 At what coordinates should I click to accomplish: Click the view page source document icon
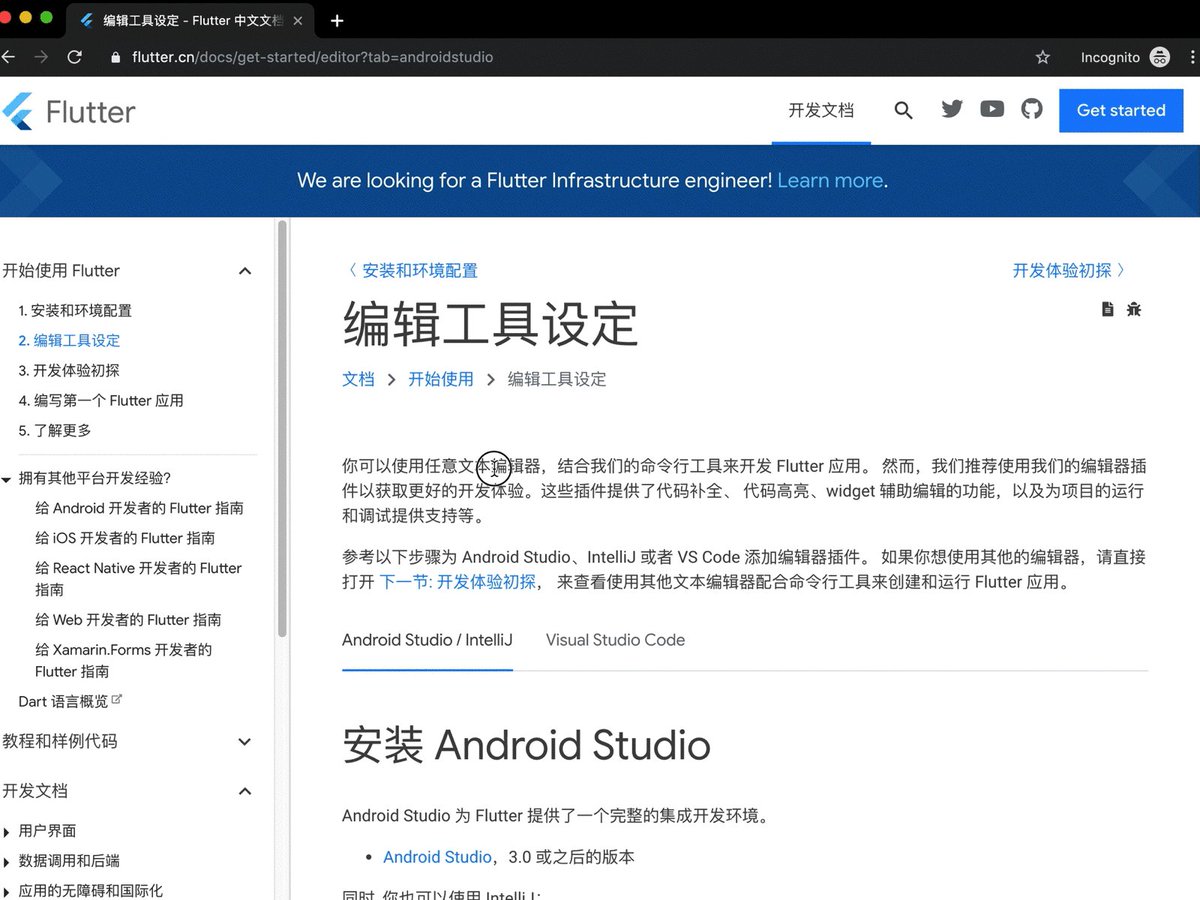click(1107, 309)
